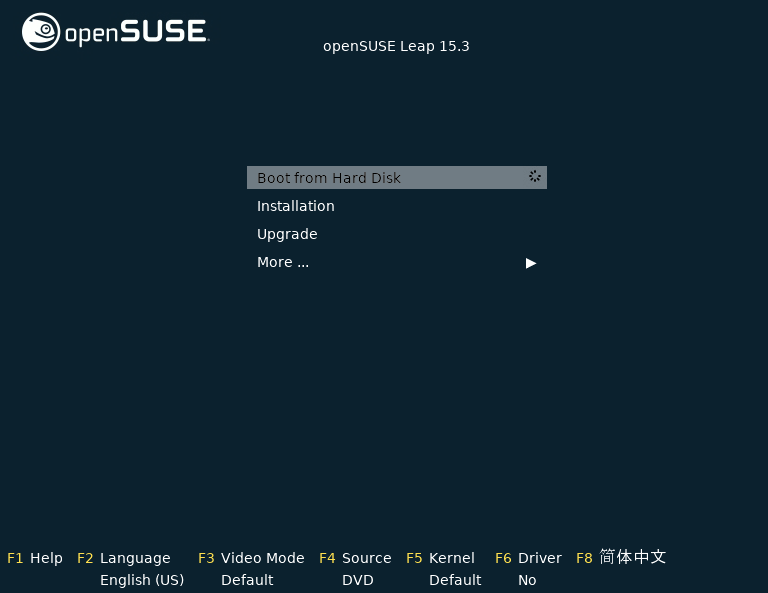Click the openSUSE Leap 15.3 title text
The image size is (768, 593).
pos(396,47)
